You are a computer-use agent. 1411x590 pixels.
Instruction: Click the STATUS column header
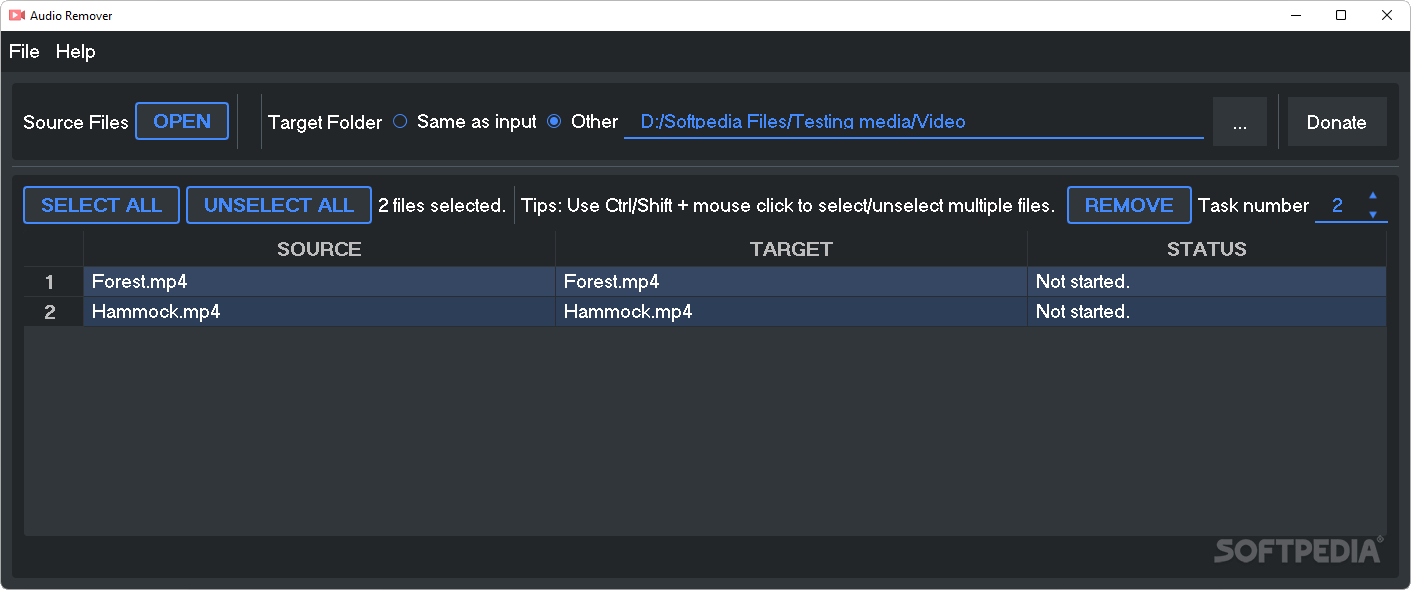[x=1206, y=249]
